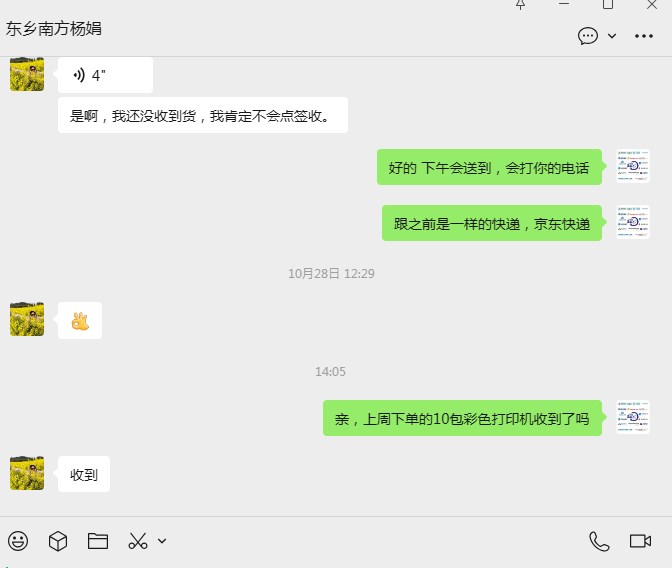Click the cube favorites icon

click(58, 541)
